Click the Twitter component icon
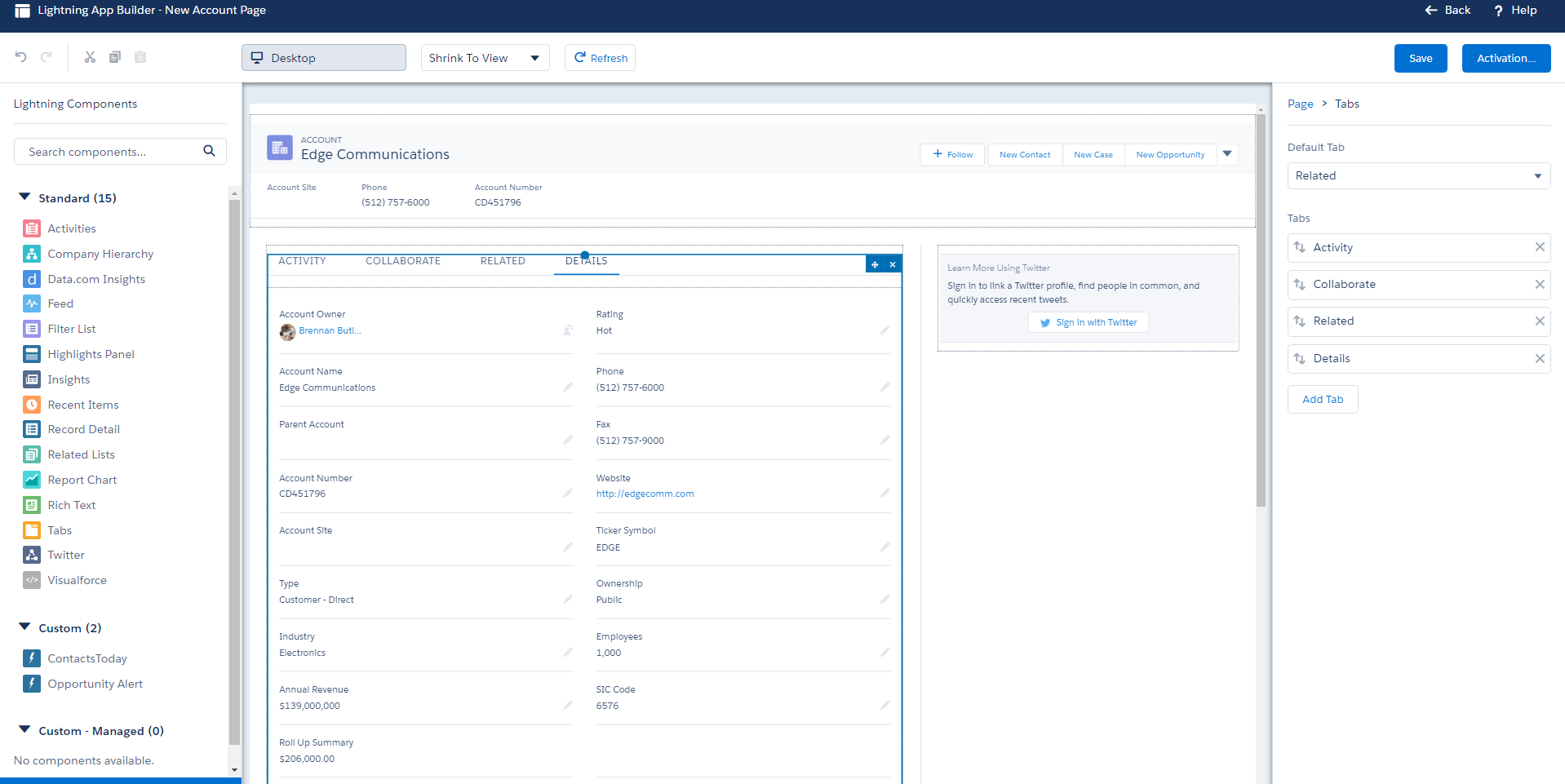This screenshot has width=1565, height=784. 32,555
